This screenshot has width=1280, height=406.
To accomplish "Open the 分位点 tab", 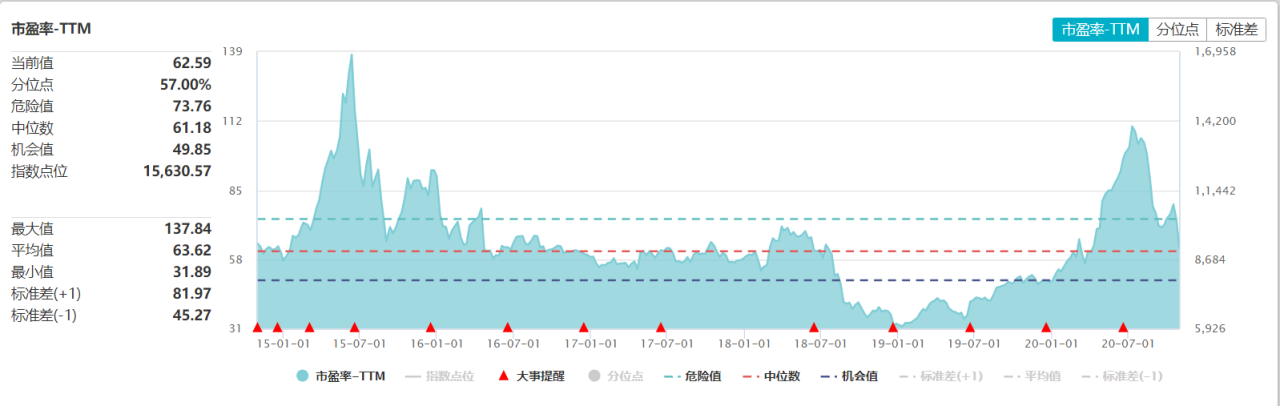I will click(x=1177, y=29).
